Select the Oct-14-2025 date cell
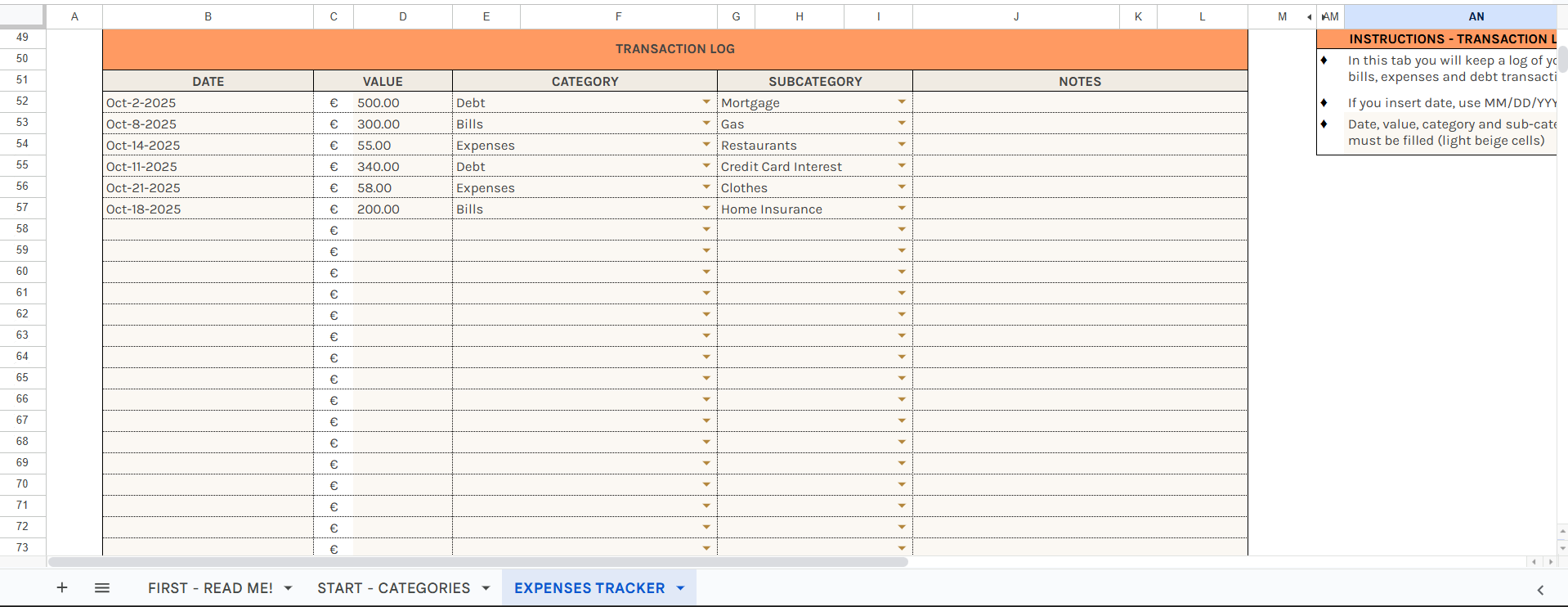Viewport: 1568px width, 607px height. [208, 146]
